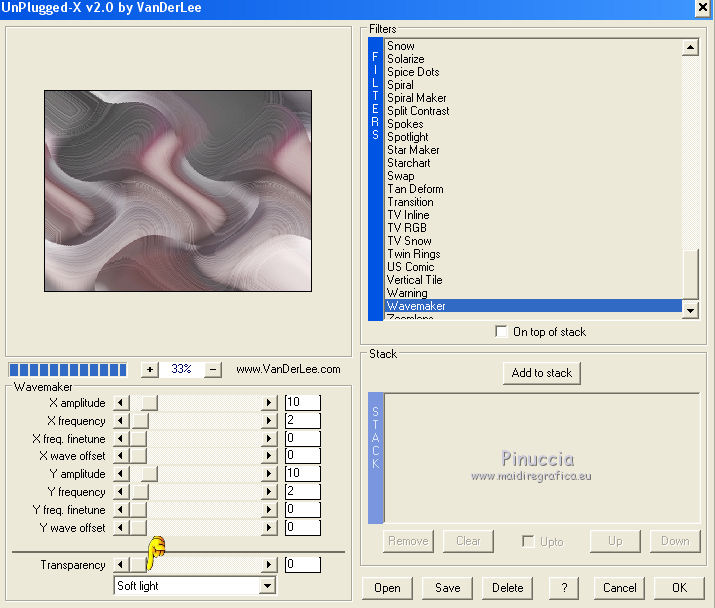Zoom out preview with minus button
The image size is (715, 608).
[213, 369]
